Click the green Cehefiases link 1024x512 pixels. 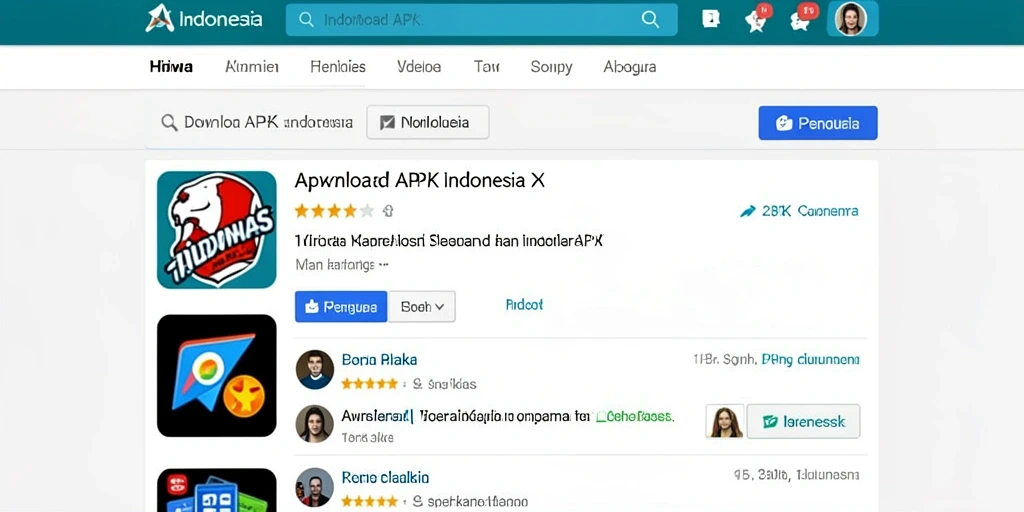[635, 416]
